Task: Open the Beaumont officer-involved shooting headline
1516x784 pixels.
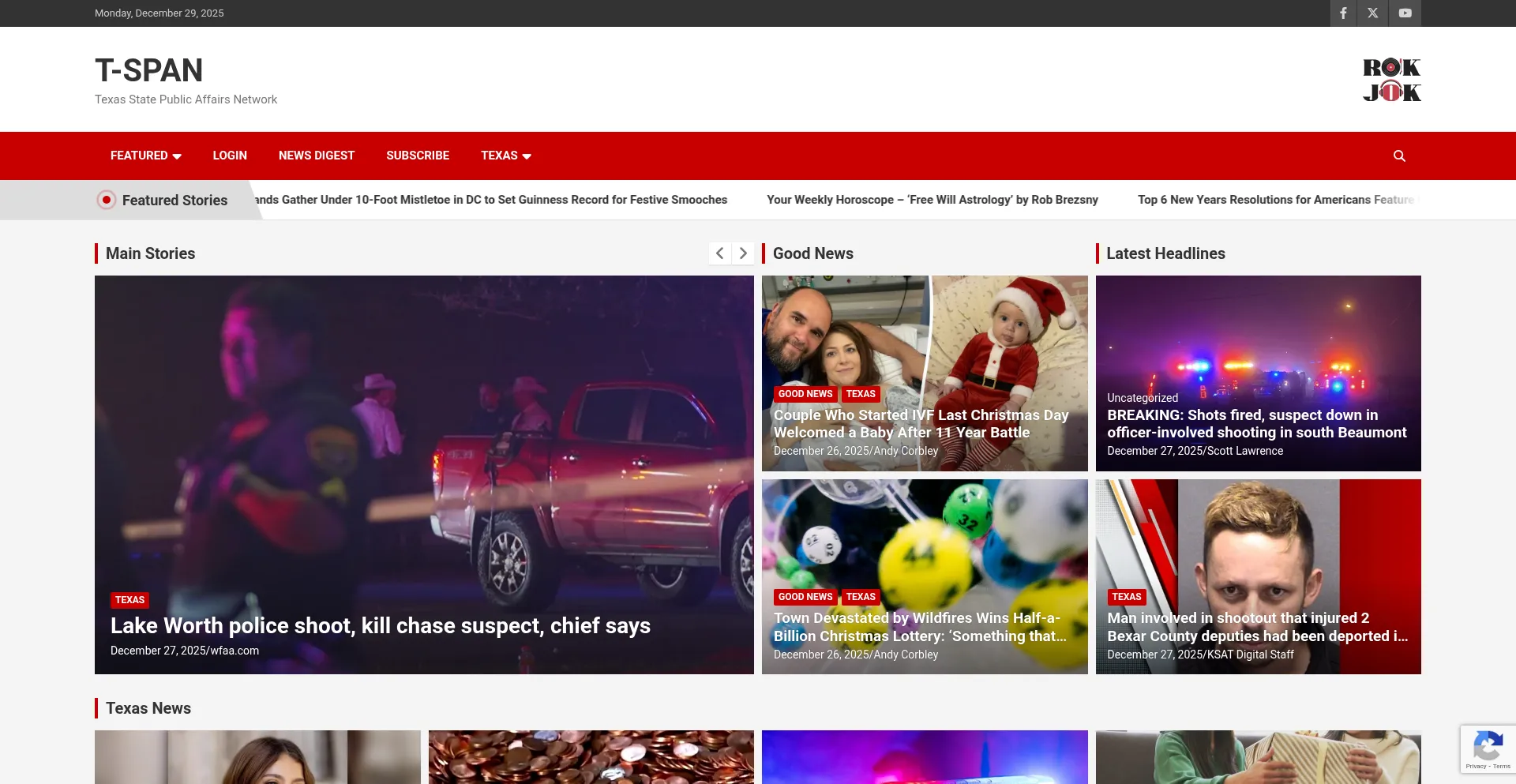Action: (1256, 423)
